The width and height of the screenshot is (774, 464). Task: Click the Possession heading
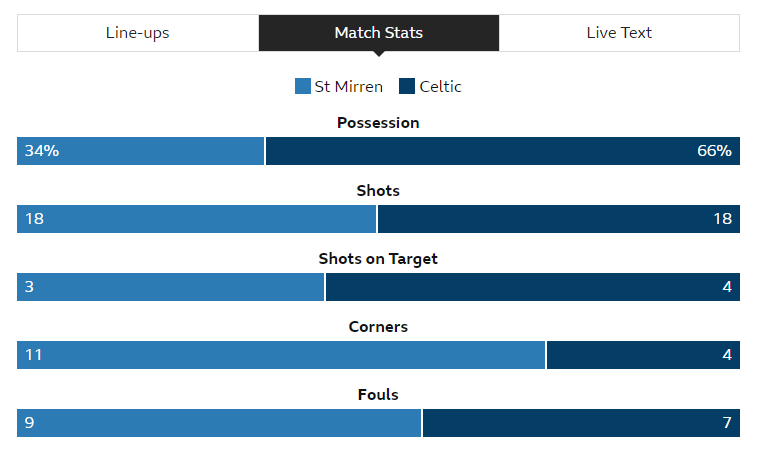pos(378,122)
